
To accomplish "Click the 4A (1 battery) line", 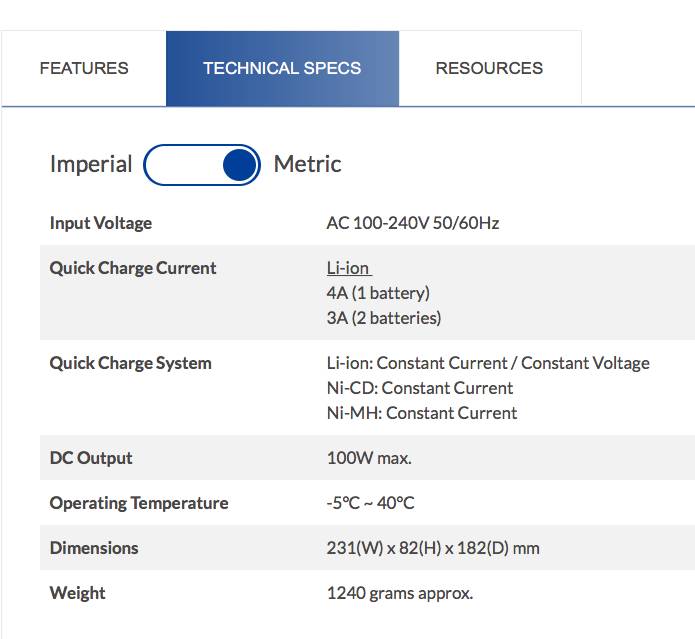I will [x=378, y=293].
